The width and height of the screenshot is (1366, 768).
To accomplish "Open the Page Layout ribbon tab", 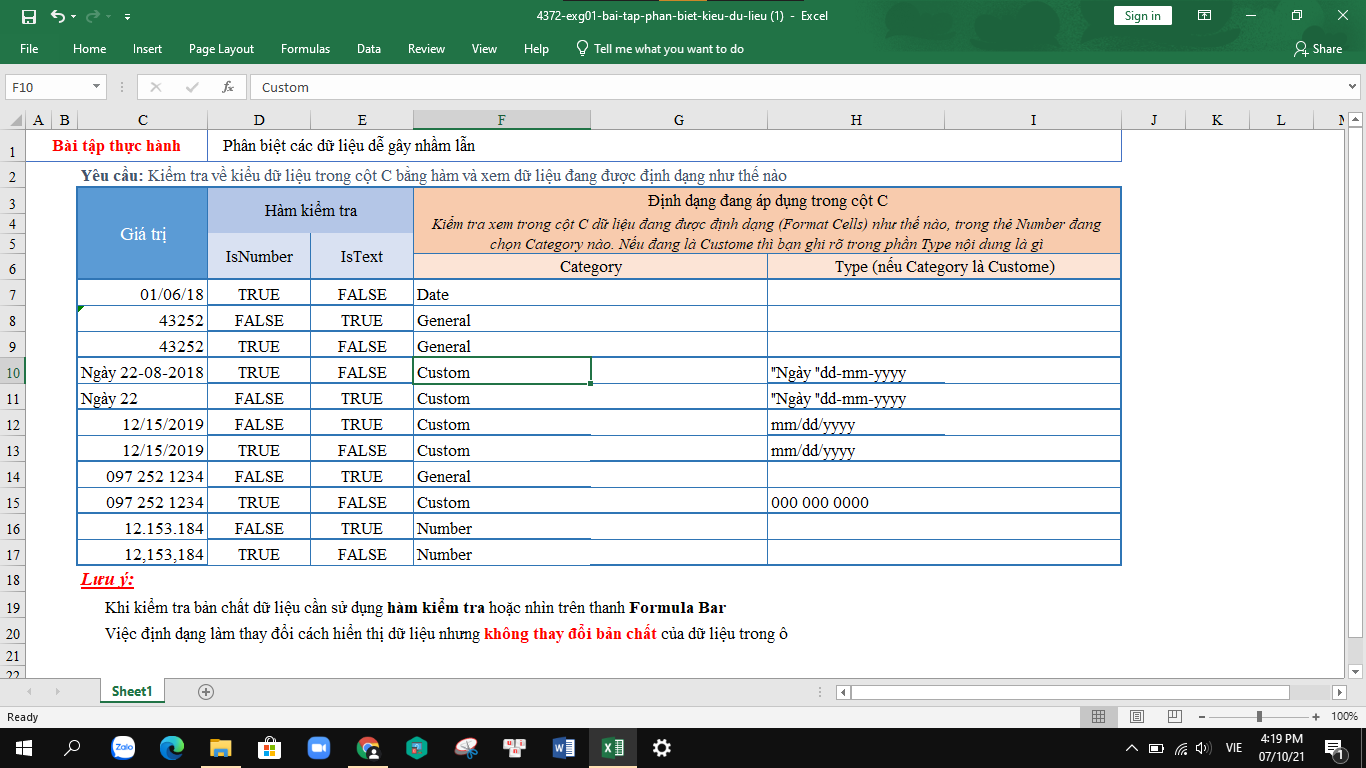I will (221, 49).
